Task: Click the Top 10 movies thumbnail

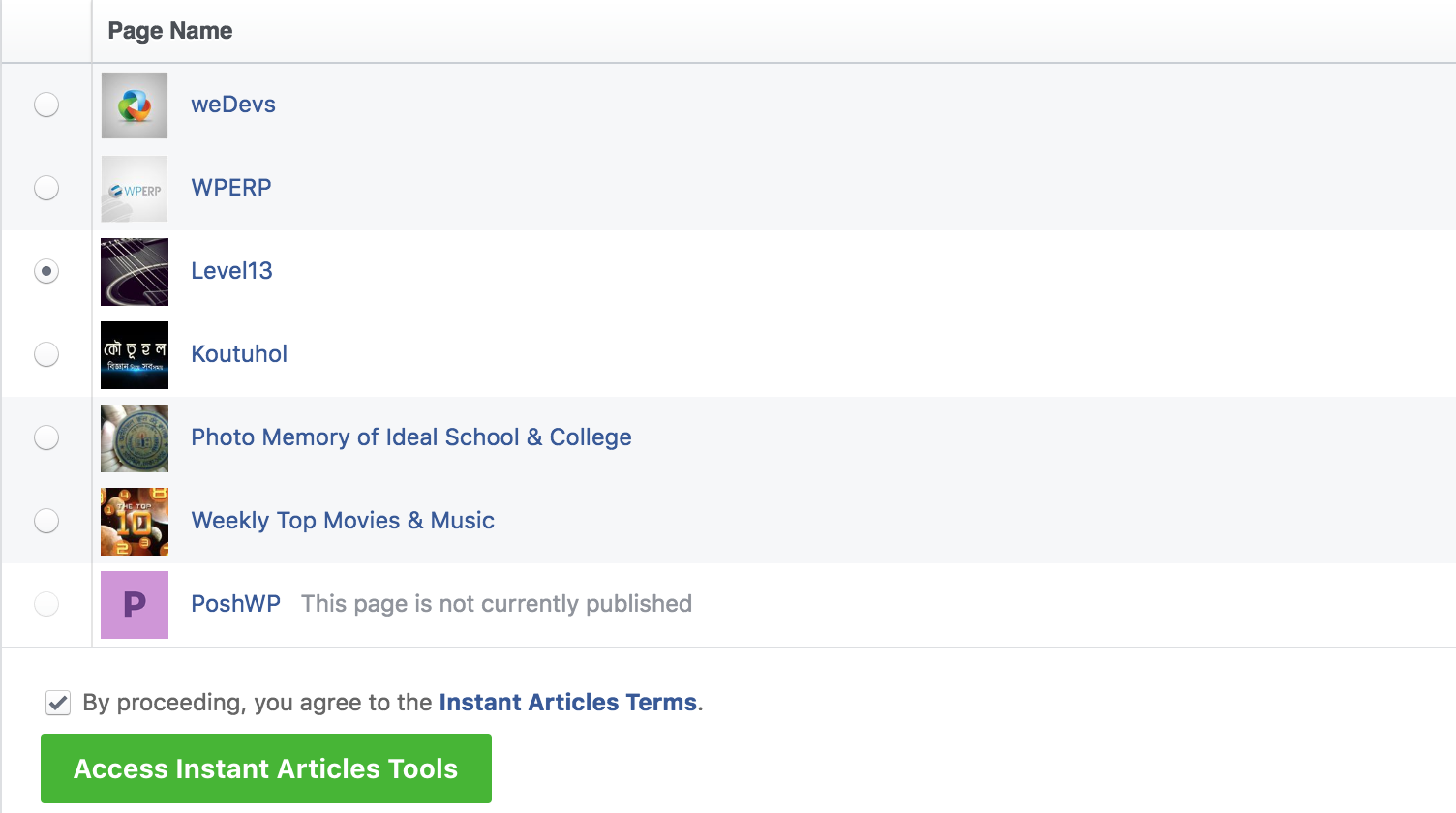Action: click(135, 522)
